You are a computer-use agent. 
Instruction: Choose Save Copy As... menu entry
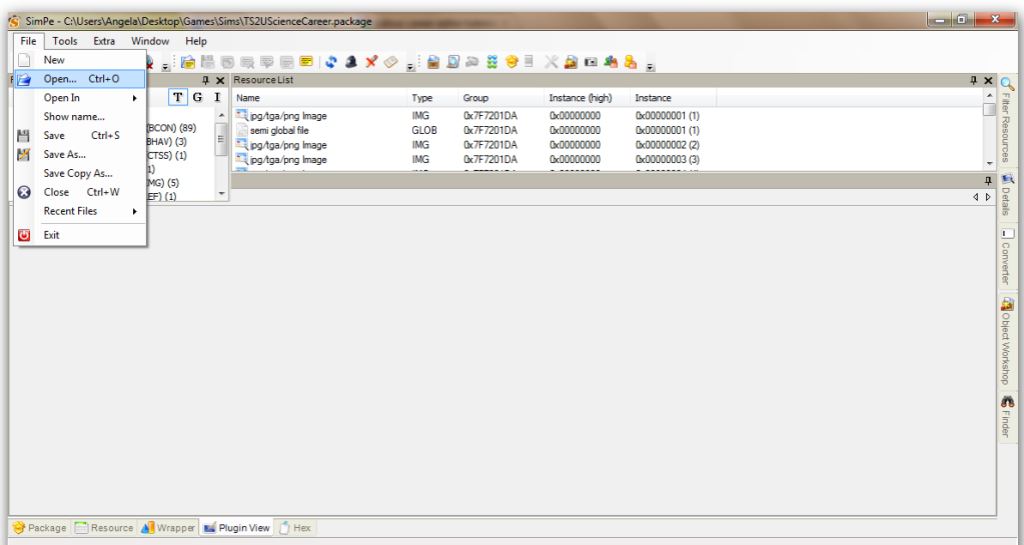click(x=80, y=174)
